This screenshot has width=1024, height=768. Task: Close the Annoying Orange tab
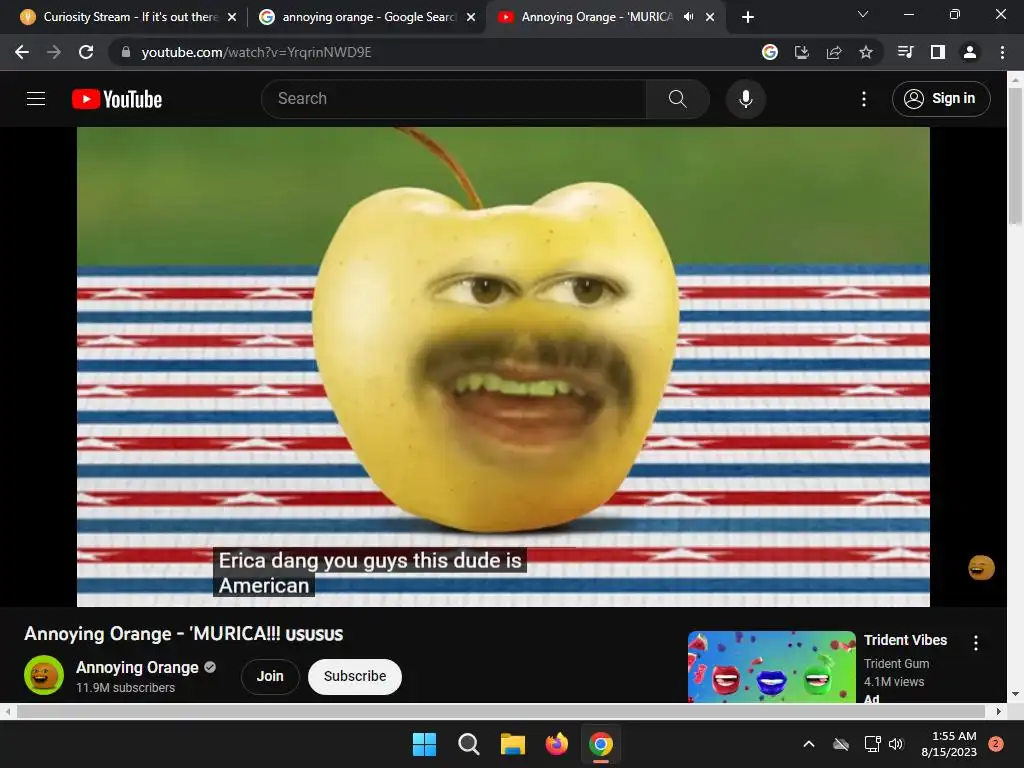[710, 17]
